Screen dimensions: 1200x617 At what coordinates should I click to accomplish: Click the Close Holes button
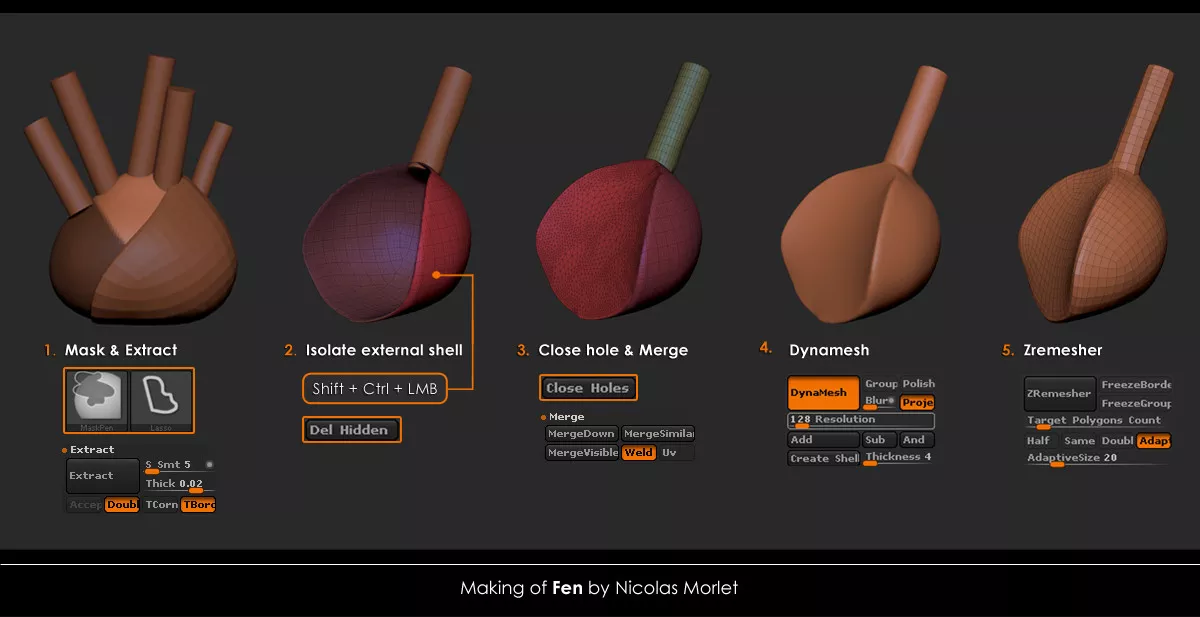coord(587,388)
